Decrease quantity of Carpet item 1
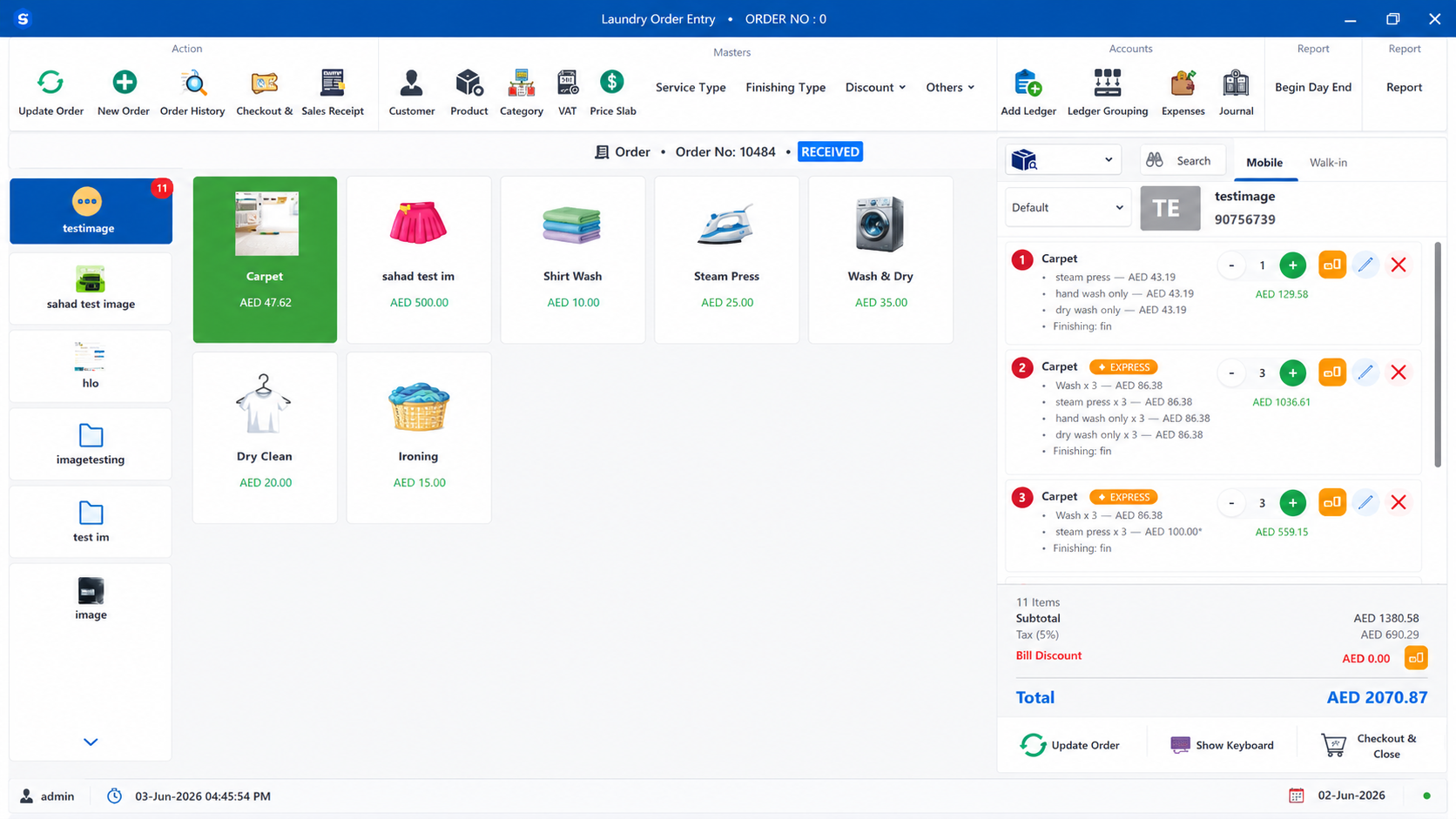Viewport: 1456px width, 819px height. (x=1231, y=265)
